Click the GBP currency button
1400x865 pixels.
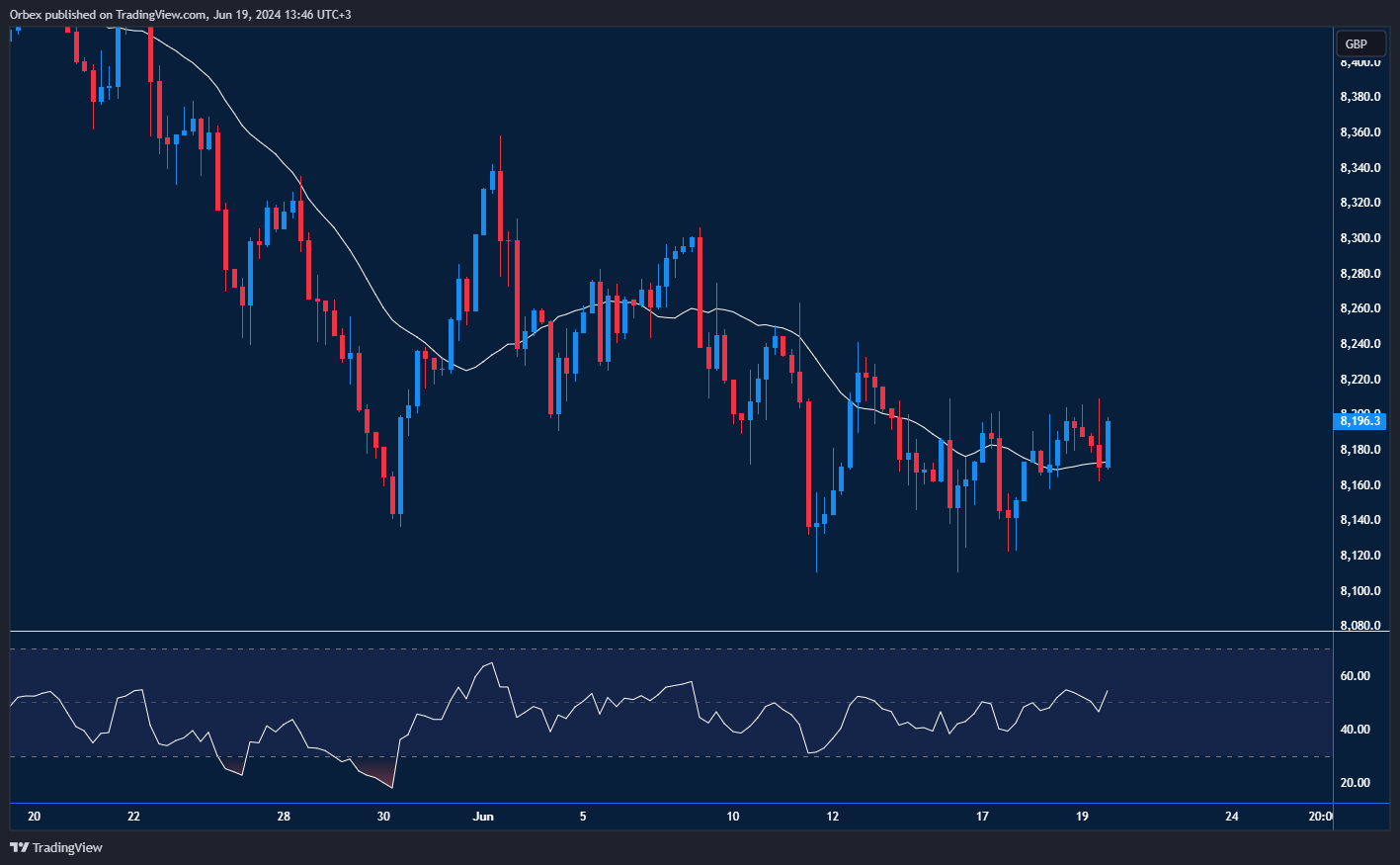coord(1359,43)
